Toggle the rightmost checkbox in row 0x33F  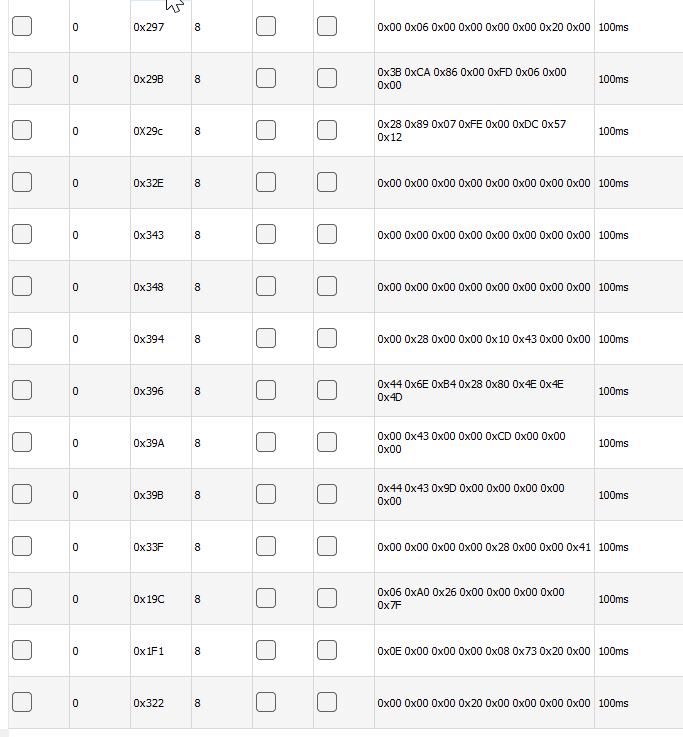click(327, 547)
